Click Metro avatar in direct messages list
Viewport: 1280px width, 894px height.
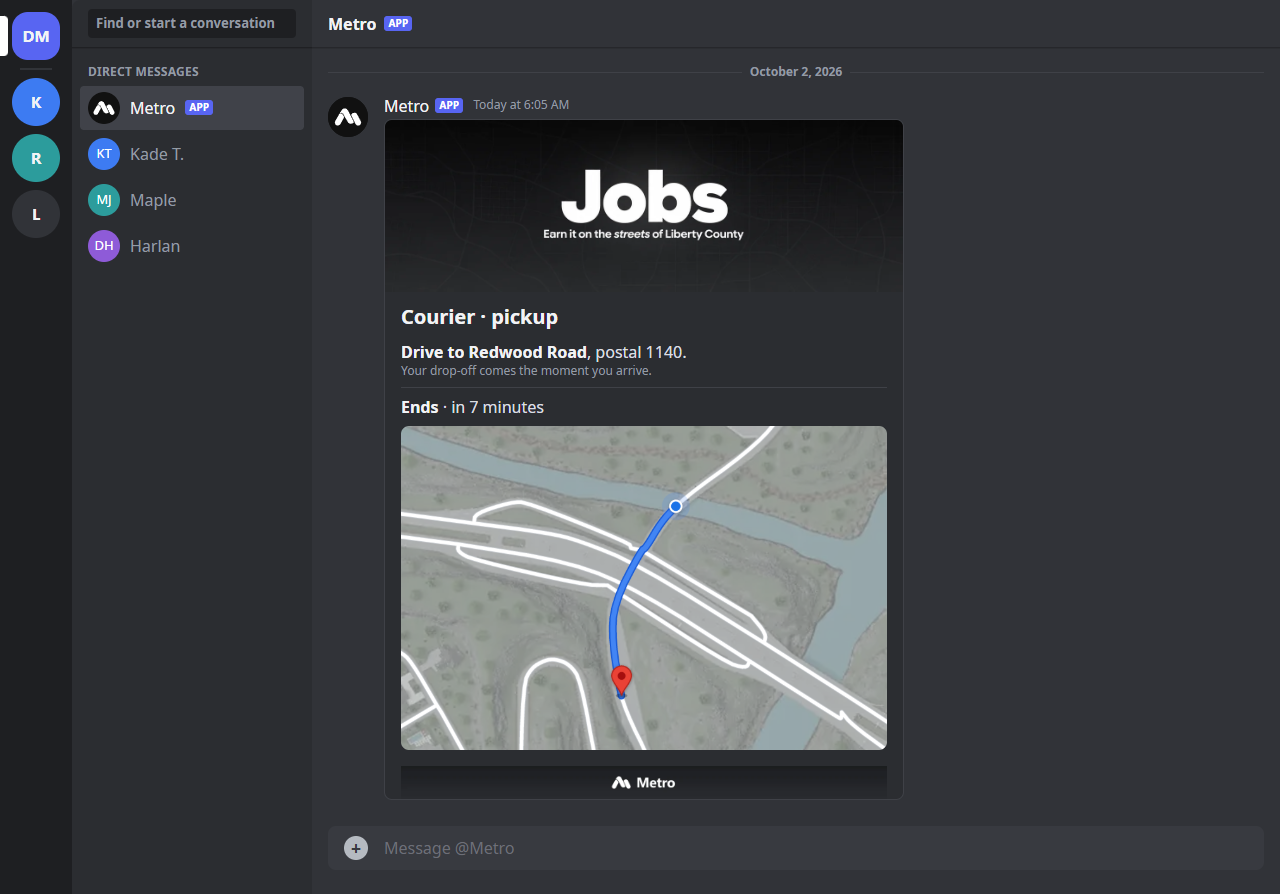pyautogui.click(x=104, y=108)
